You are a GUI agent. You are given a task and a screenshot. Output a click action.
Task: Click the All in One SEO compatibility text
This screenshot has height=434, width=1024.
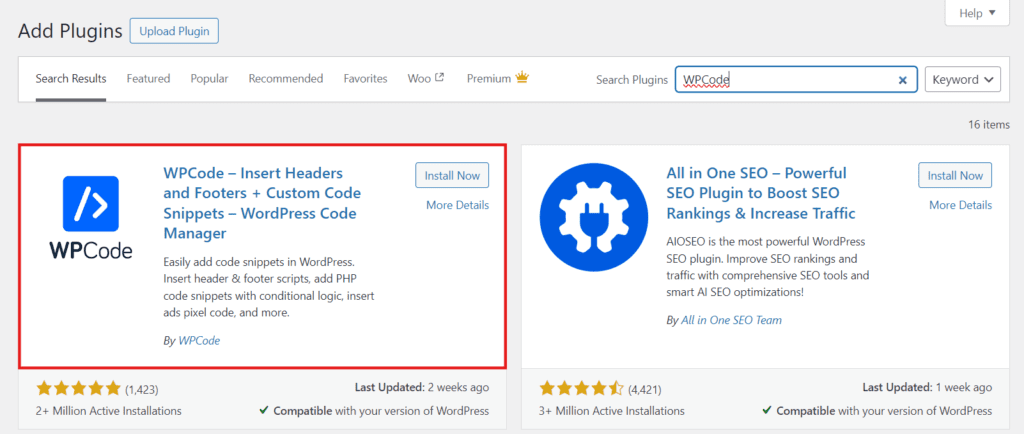coord(878,411)
